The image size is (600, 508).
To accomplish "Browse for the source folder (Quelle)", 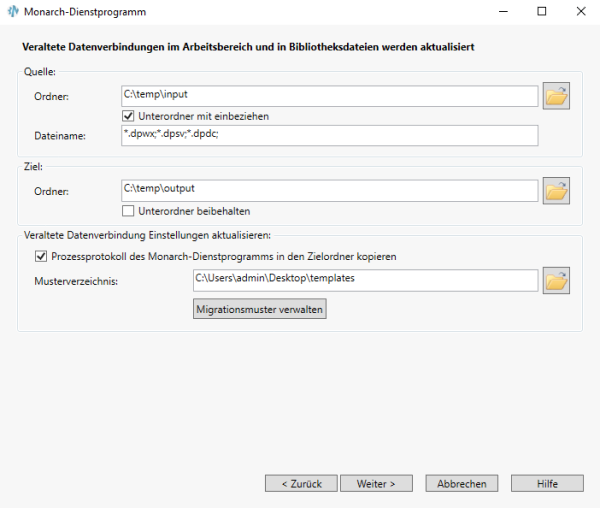I will [557, 96].
